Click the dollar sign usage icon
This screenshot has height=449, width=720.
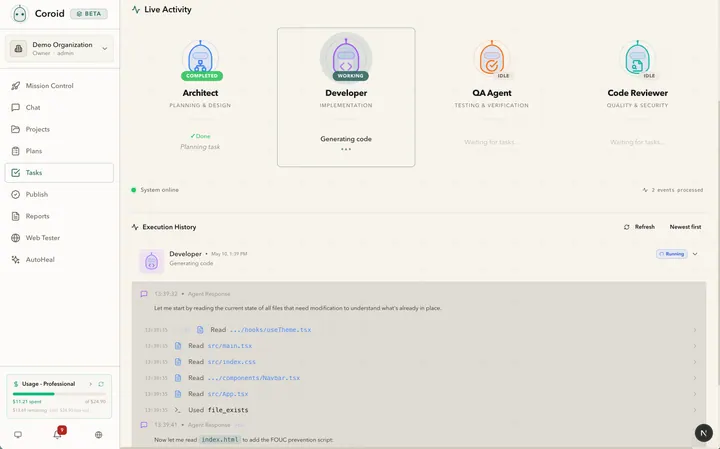point(16,384)
